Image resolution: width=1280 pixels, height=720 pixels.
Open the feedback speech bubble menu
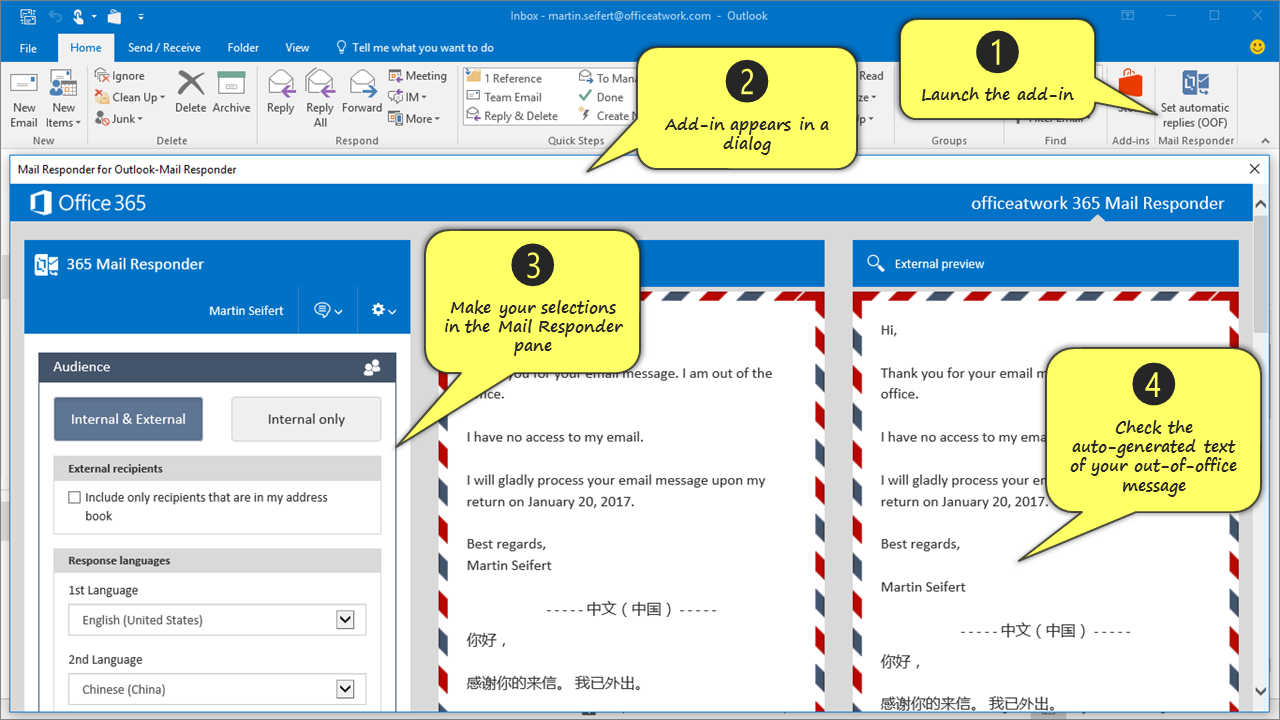pyautogui.click(x=328, y=311)
